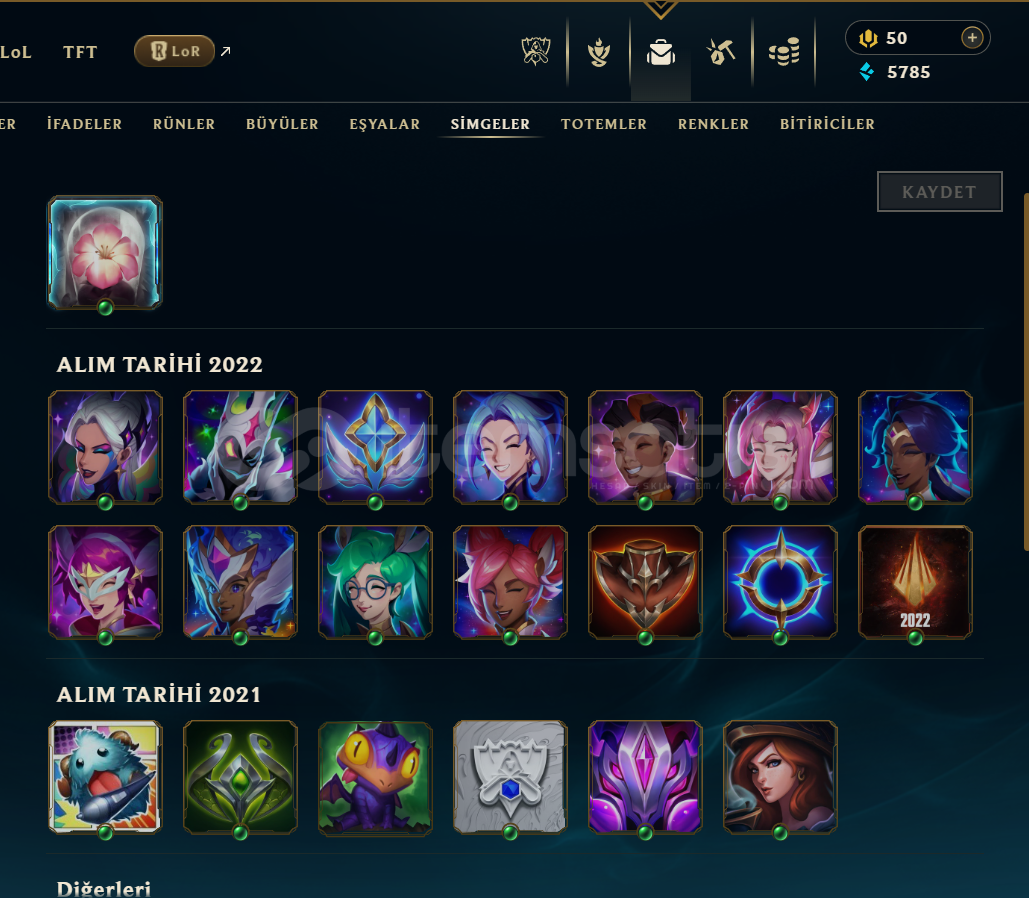
Task: Switch to the RÜNLER tab
Action: tap(184, 124)
